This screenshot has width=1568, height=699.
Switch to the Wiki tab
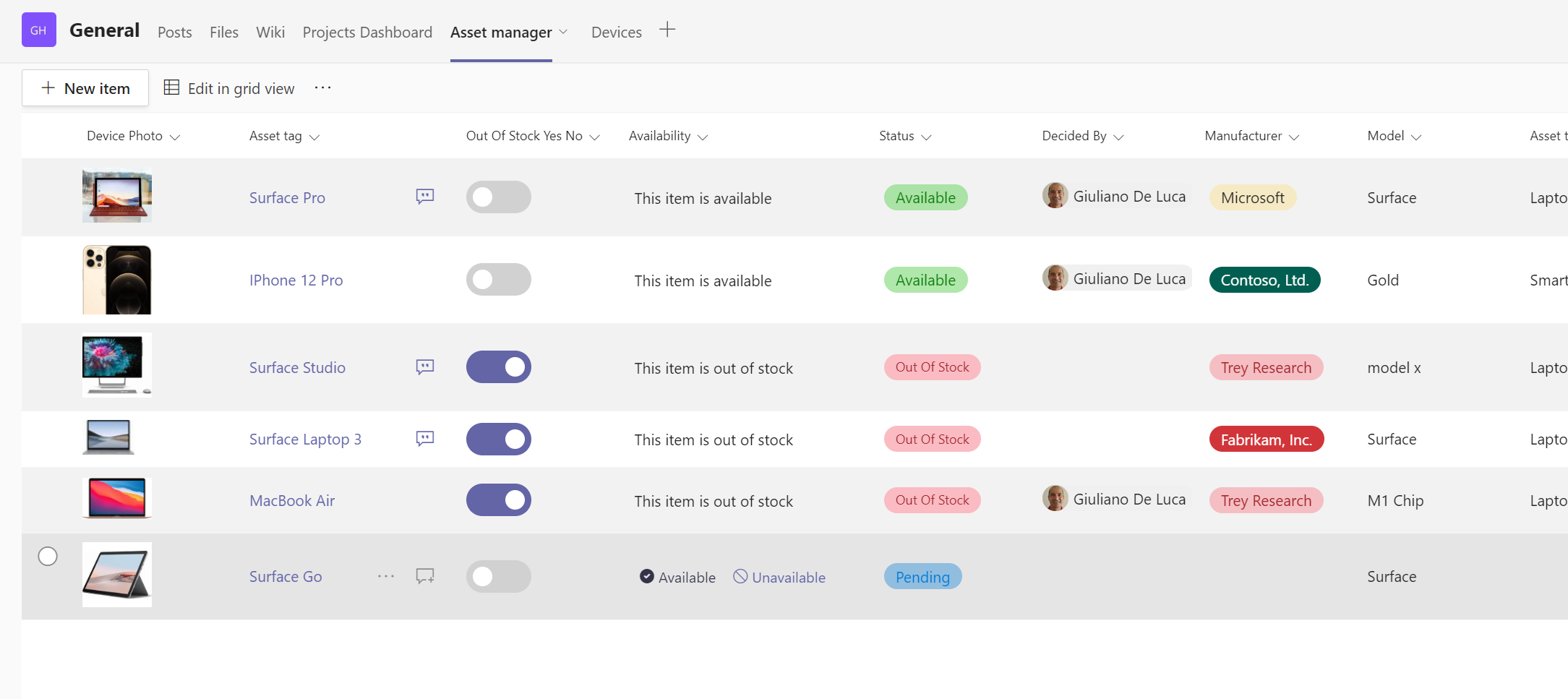coord(270,33)
